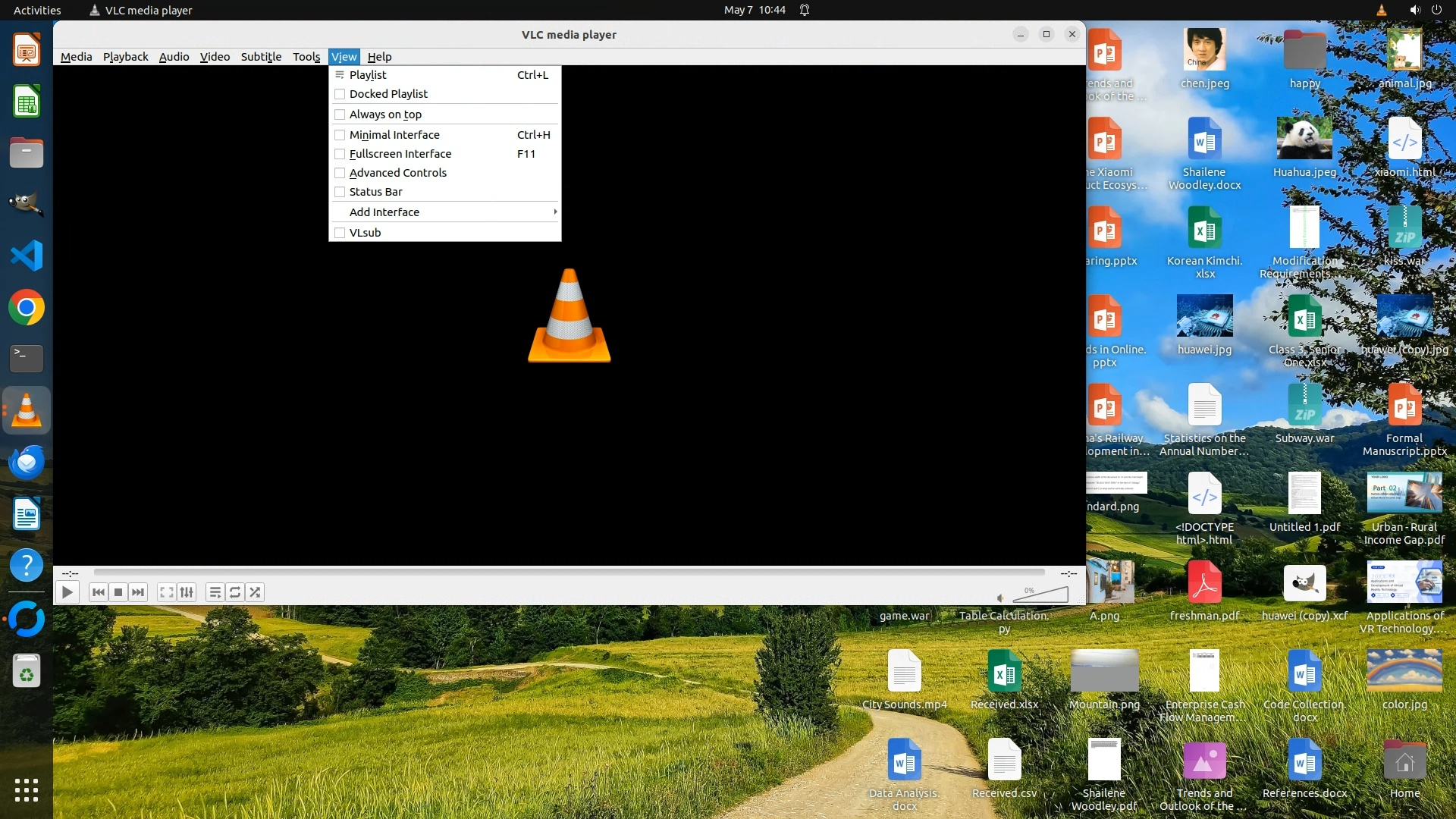Toggle the playlist toolbar button
The height and width of the screenshot is (819, 1456).
(215, 592)
